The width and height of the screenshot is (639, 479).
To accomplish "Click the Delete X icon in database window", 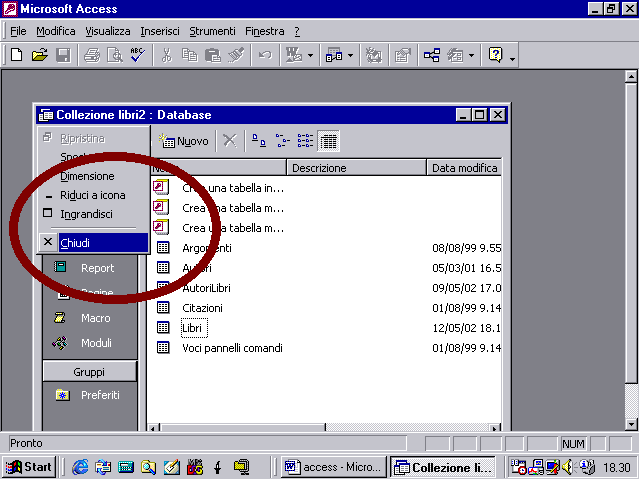I will tap(230, 141).
